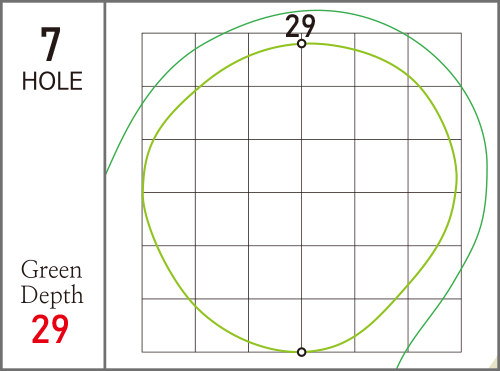Click the bottom-left corner of the grid
This screenshot has height=371, width=500.
pos(142,352)
